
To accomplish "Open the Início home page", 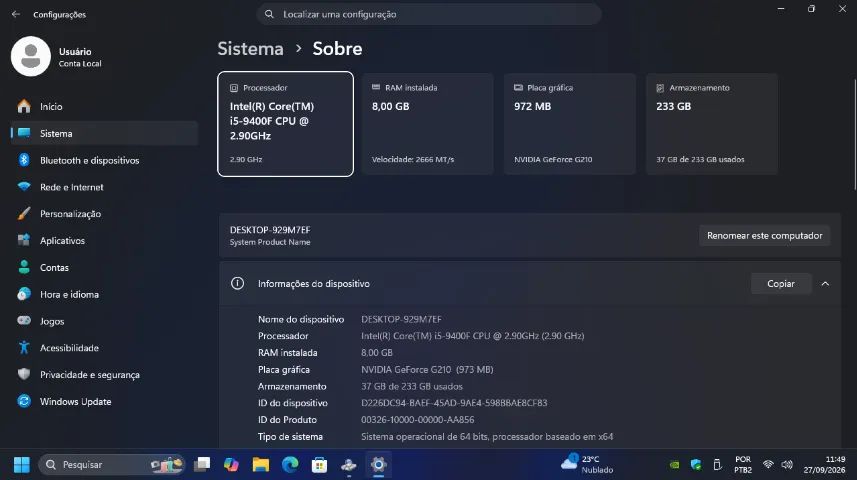I will coord(104,107).
